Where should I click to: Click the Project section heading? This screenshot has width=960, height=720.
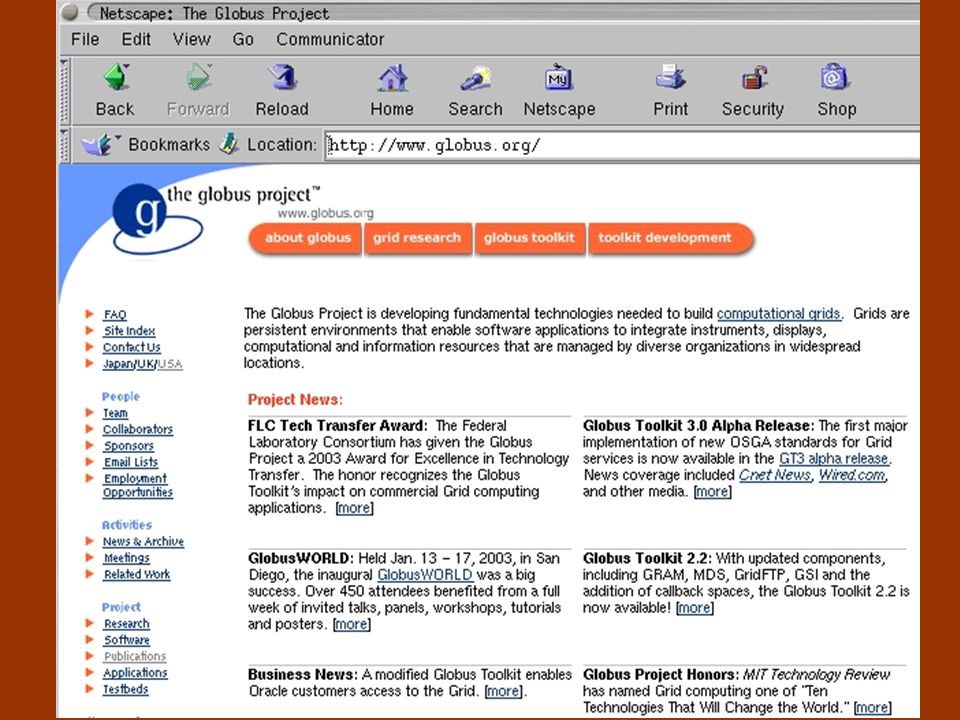(121, 607)
